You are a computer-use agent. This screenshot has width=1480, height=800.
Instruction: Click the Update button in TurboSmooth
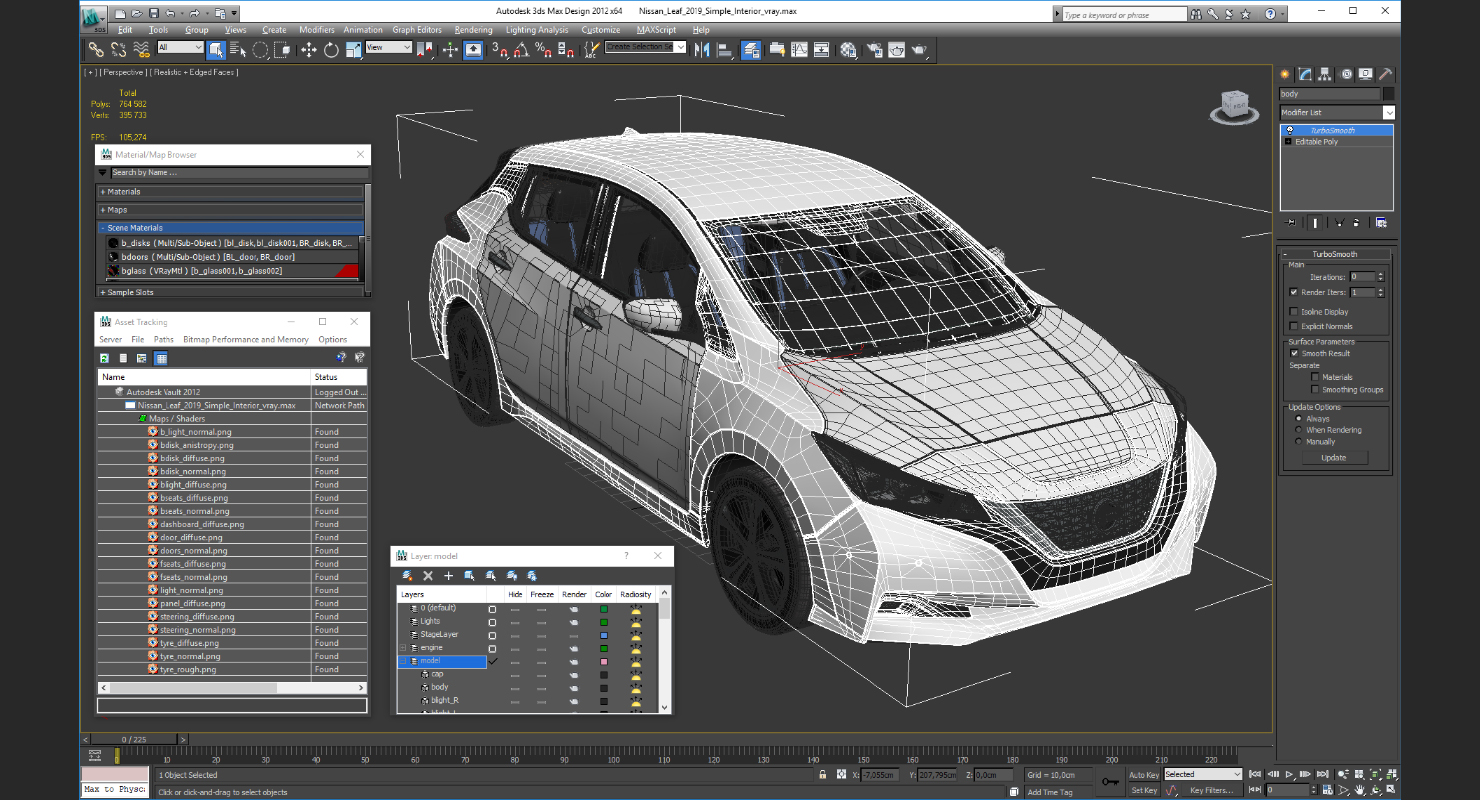point(1333,458)
